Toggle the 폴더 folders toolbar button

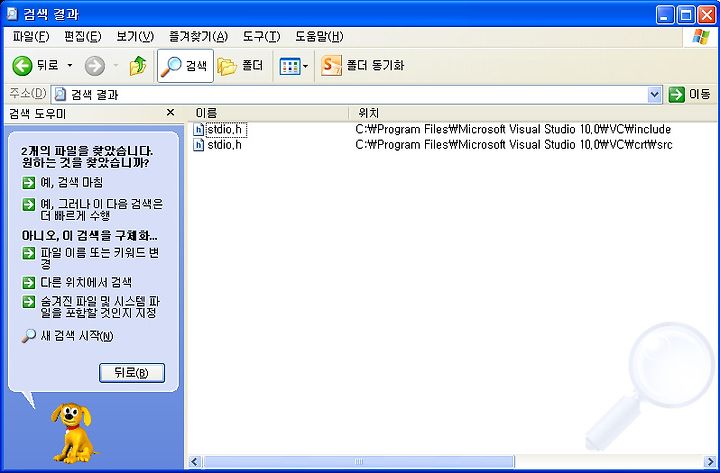pos(240,66)
